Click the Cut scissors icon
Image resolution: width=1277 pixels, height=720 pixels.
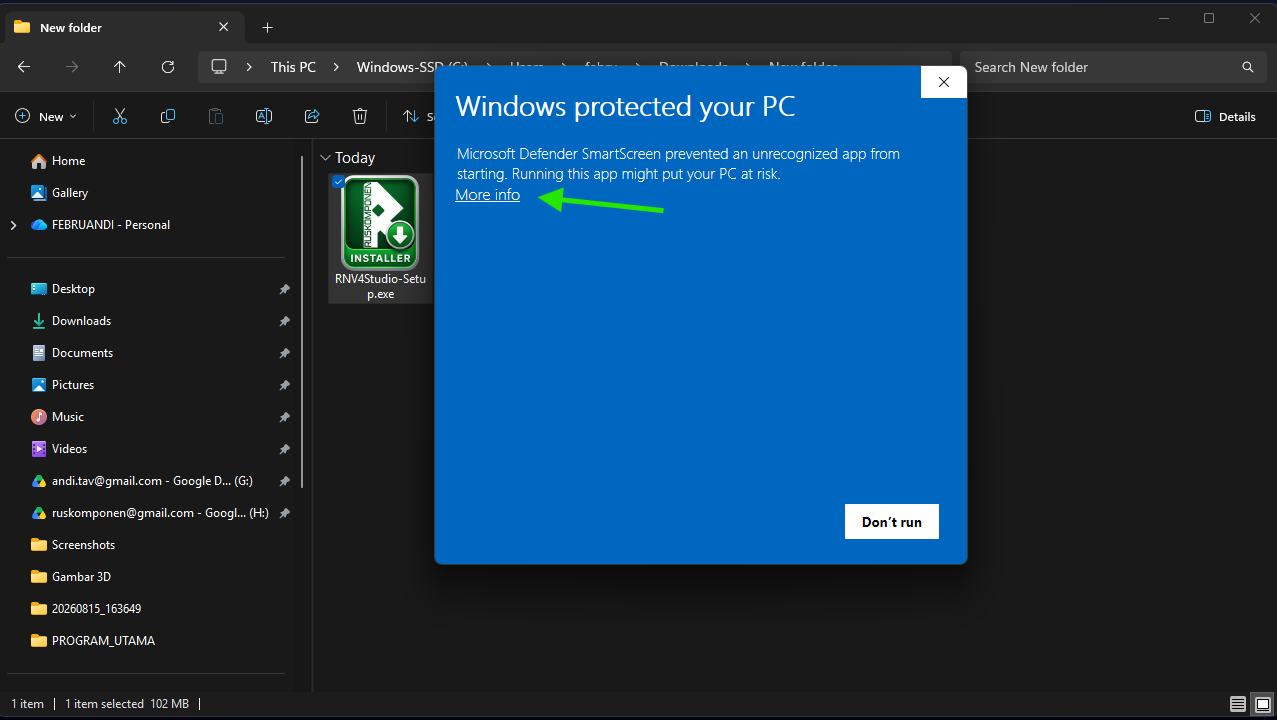click(120, 117)
